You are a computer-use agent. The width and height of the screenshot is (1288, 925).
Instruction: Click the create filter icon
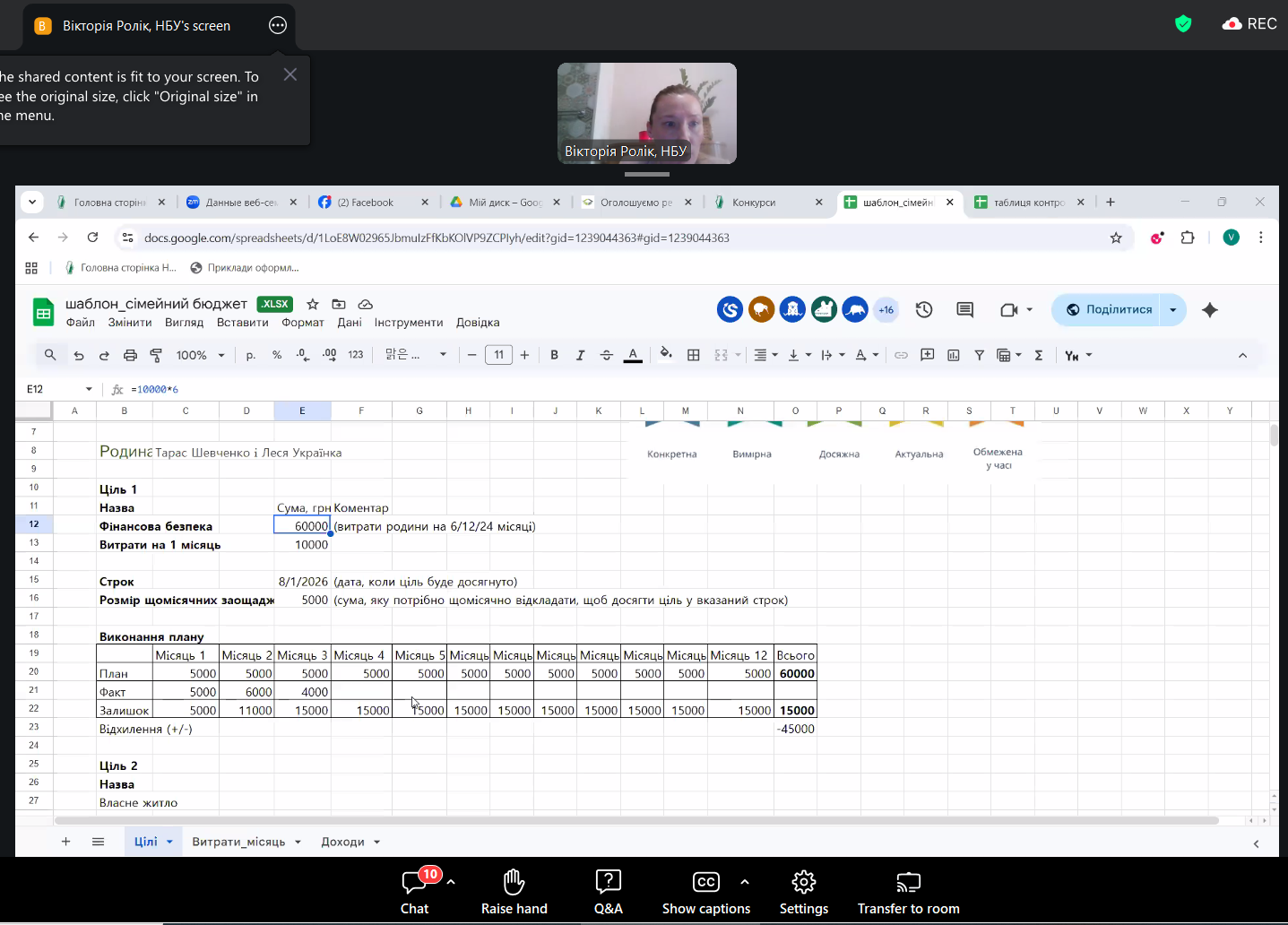[980, 356]
